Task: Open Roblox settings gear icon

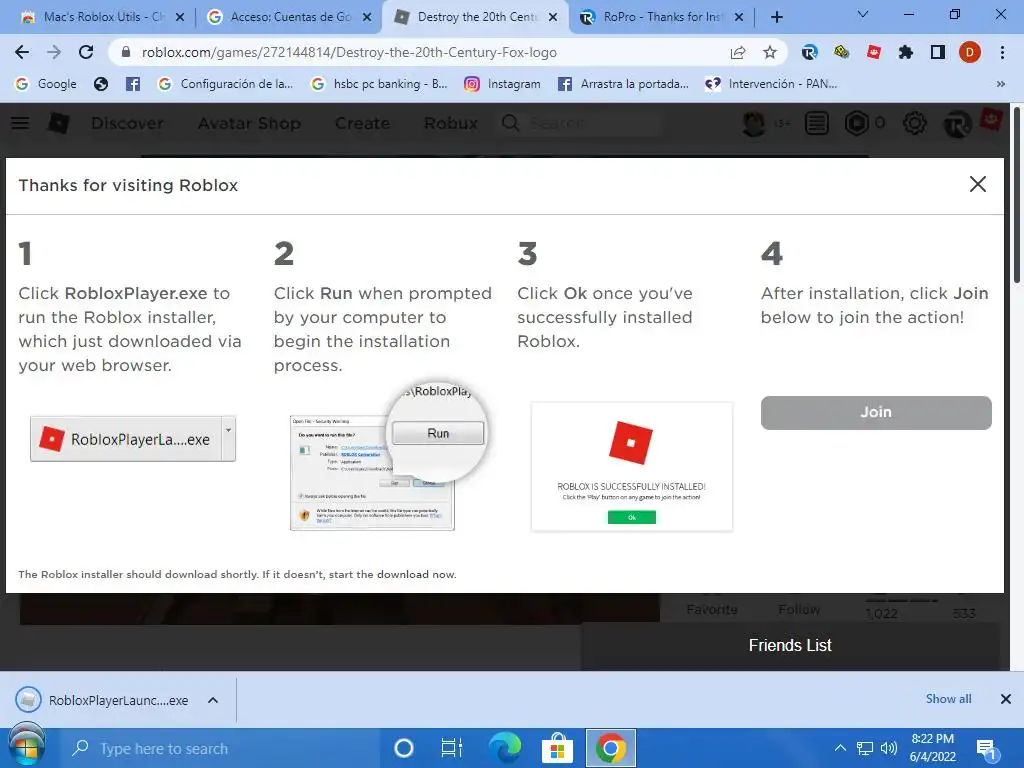Action: pos(914,123)
